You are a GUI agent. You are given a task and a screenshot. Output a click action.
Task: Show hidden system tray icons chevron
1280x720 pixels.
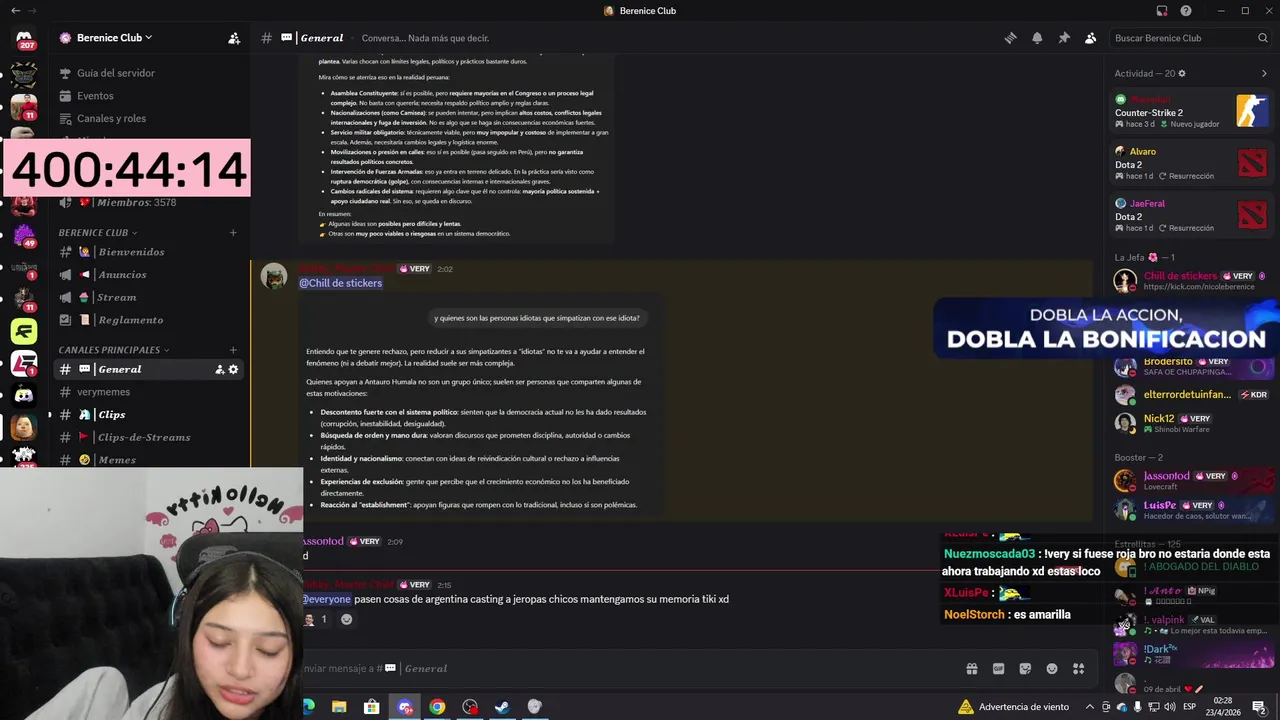tap(1090, 707)
